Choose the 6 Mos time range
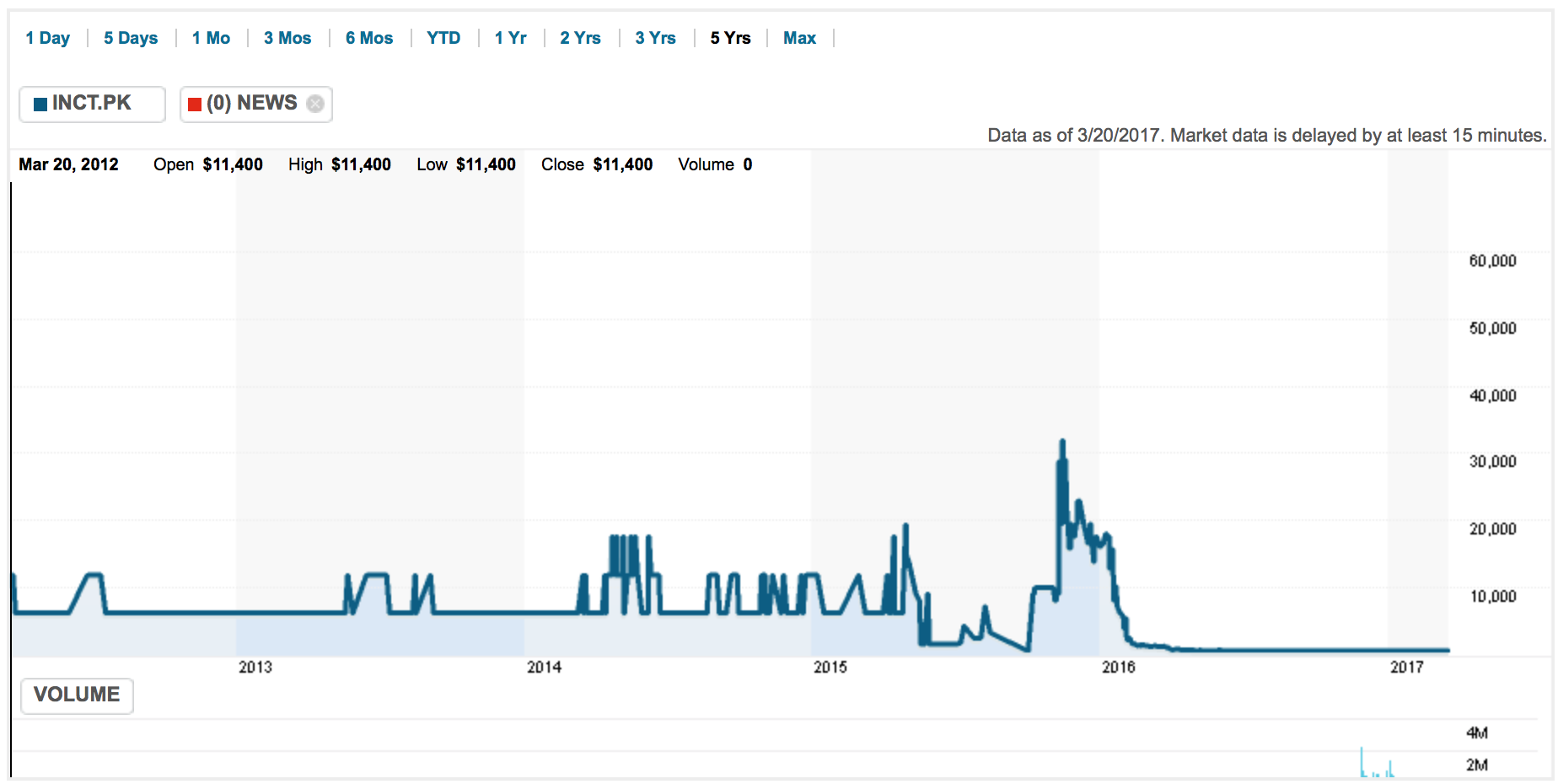Screen dimensions: 1558x784 [x=369, y=38]
